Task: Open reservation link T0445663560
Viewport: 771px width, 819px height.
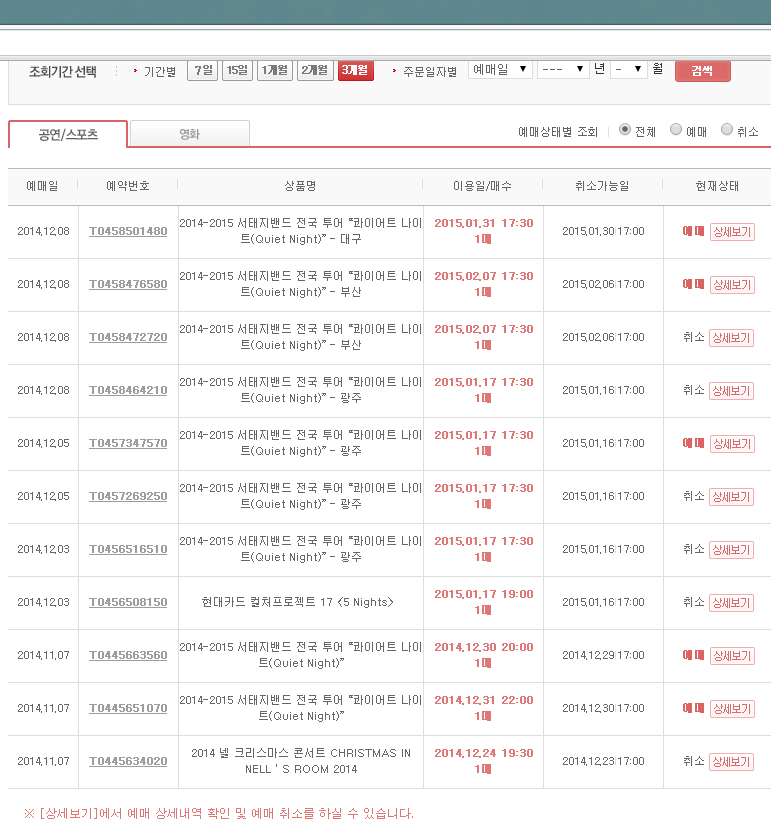Action: 128,656
